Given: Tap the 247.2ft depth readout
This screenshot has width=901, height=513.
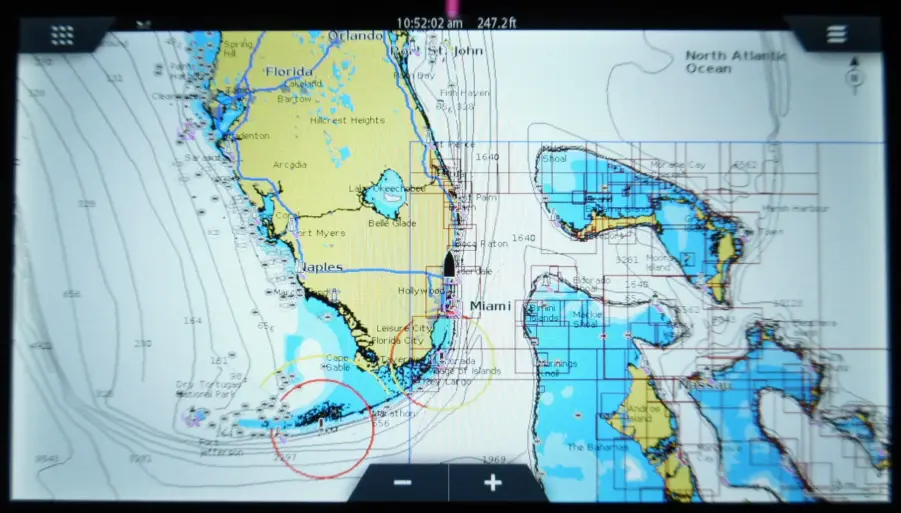Looking at the screenshot, I should (497, 21).
